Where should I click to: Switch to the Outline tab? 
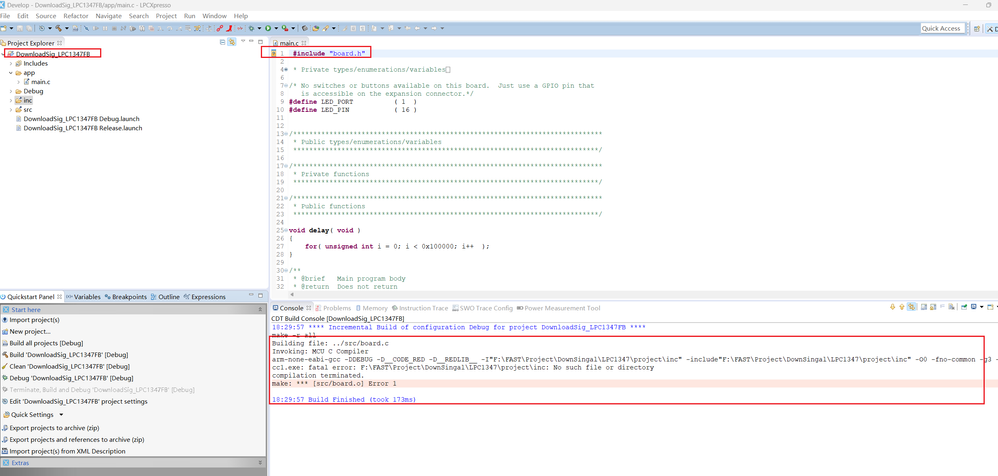tap(165, 297)
